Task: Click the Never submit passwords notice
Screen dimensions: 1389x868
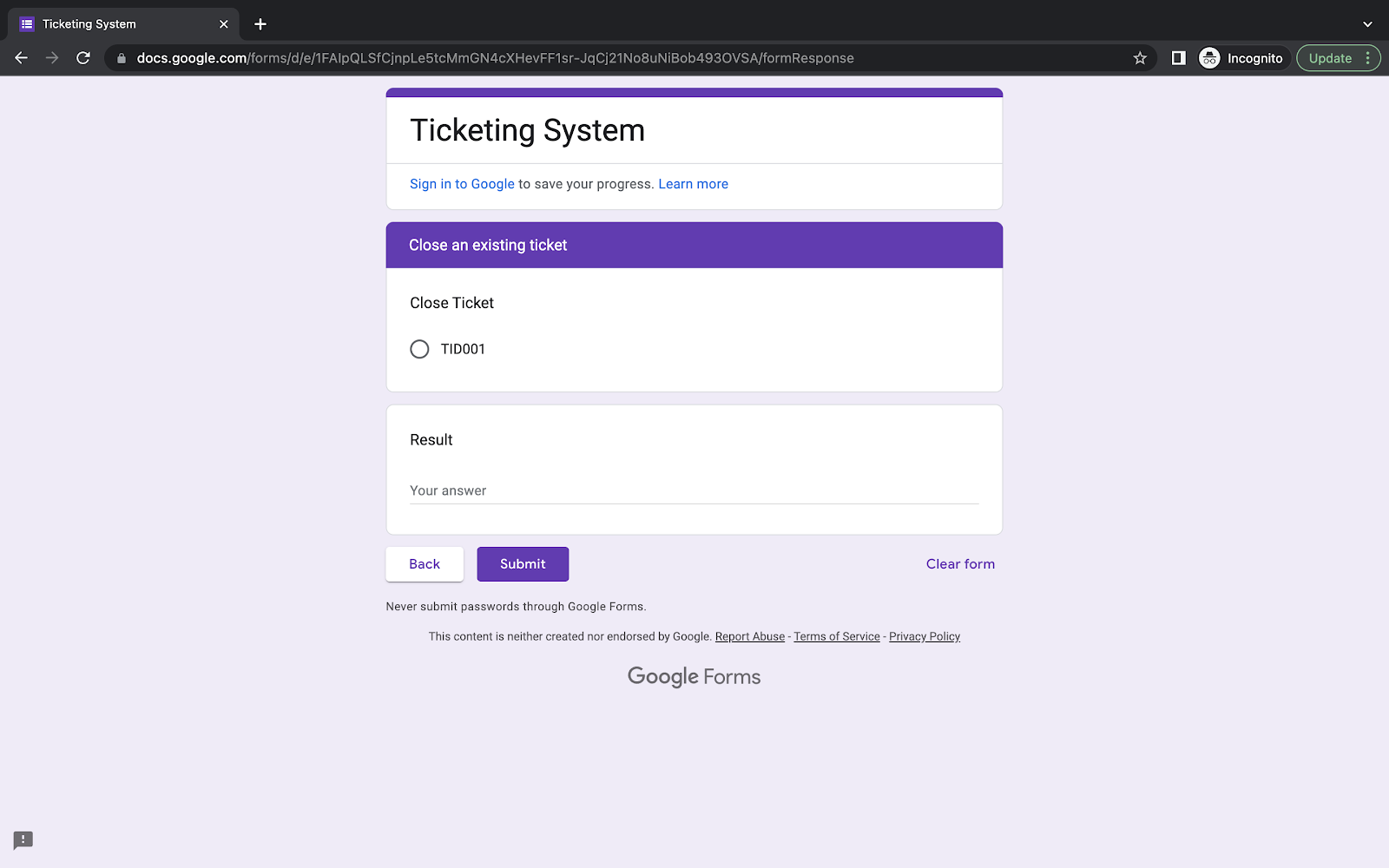Action: click(x=516, y=607)
